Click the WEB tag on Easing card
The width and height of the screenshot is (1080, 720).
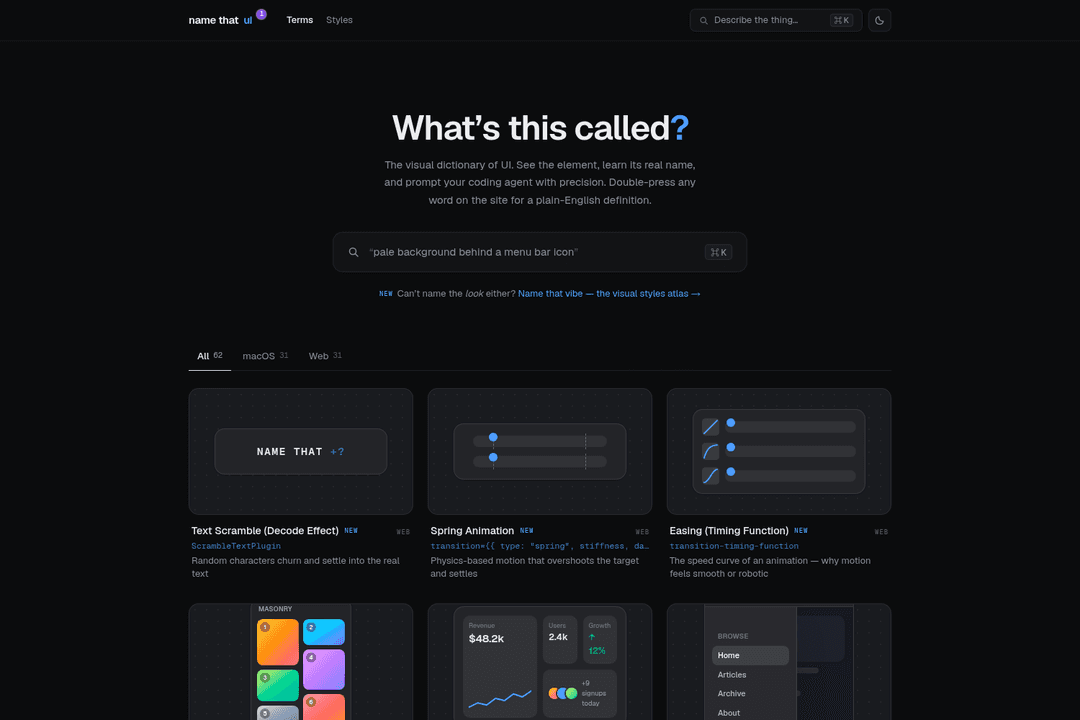(881, 532)
